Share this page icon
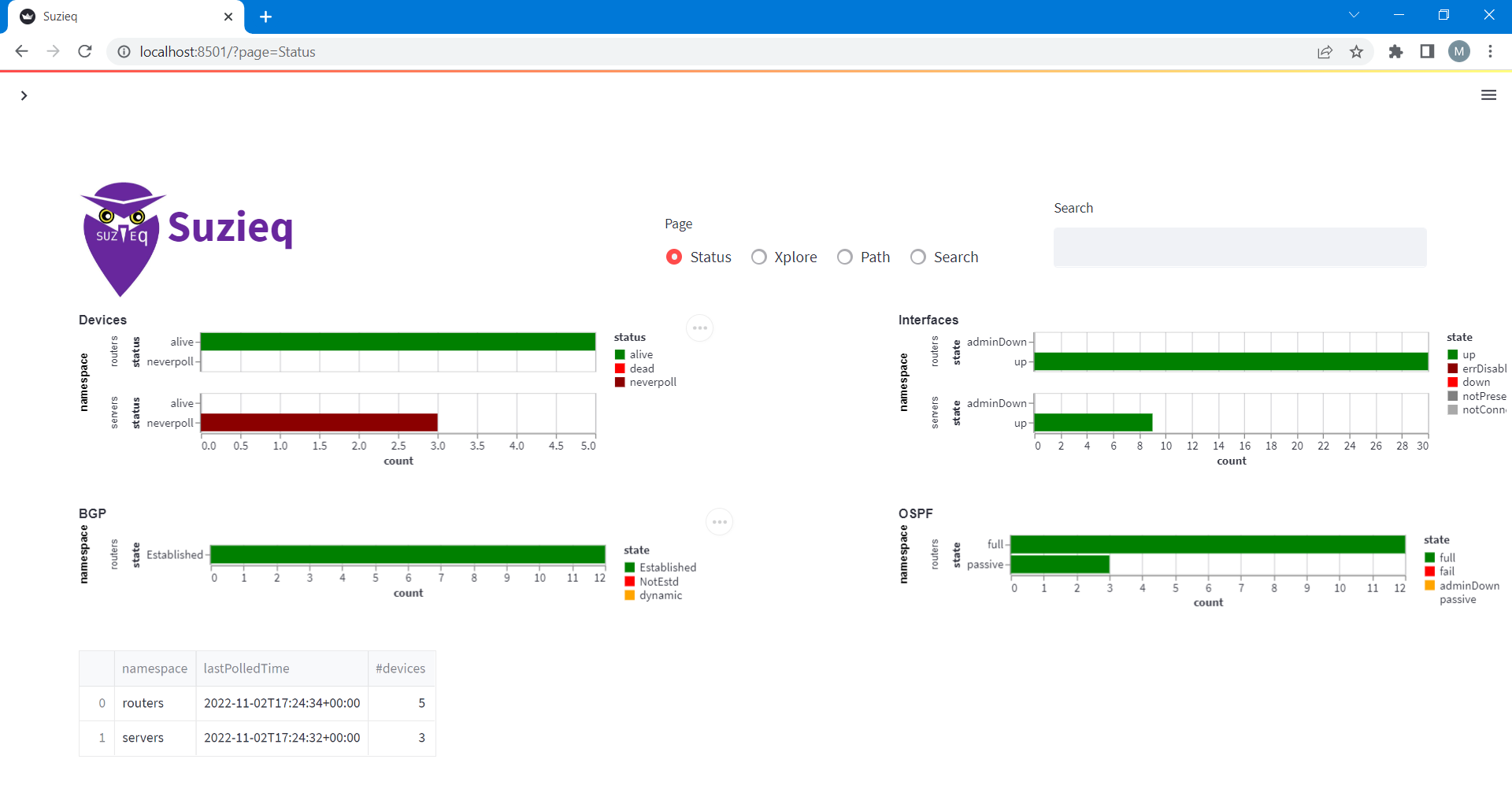 click(x=1325, y=52)
